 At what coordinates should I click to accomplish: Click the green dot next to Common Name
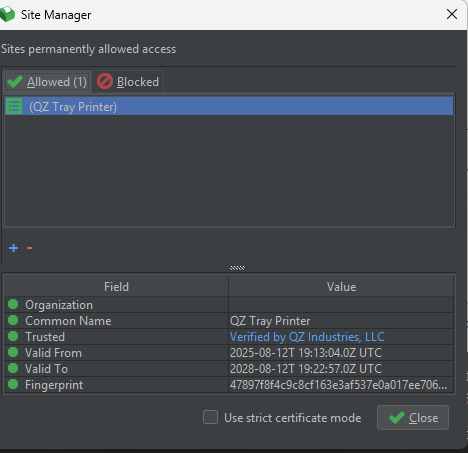(13, 320)
